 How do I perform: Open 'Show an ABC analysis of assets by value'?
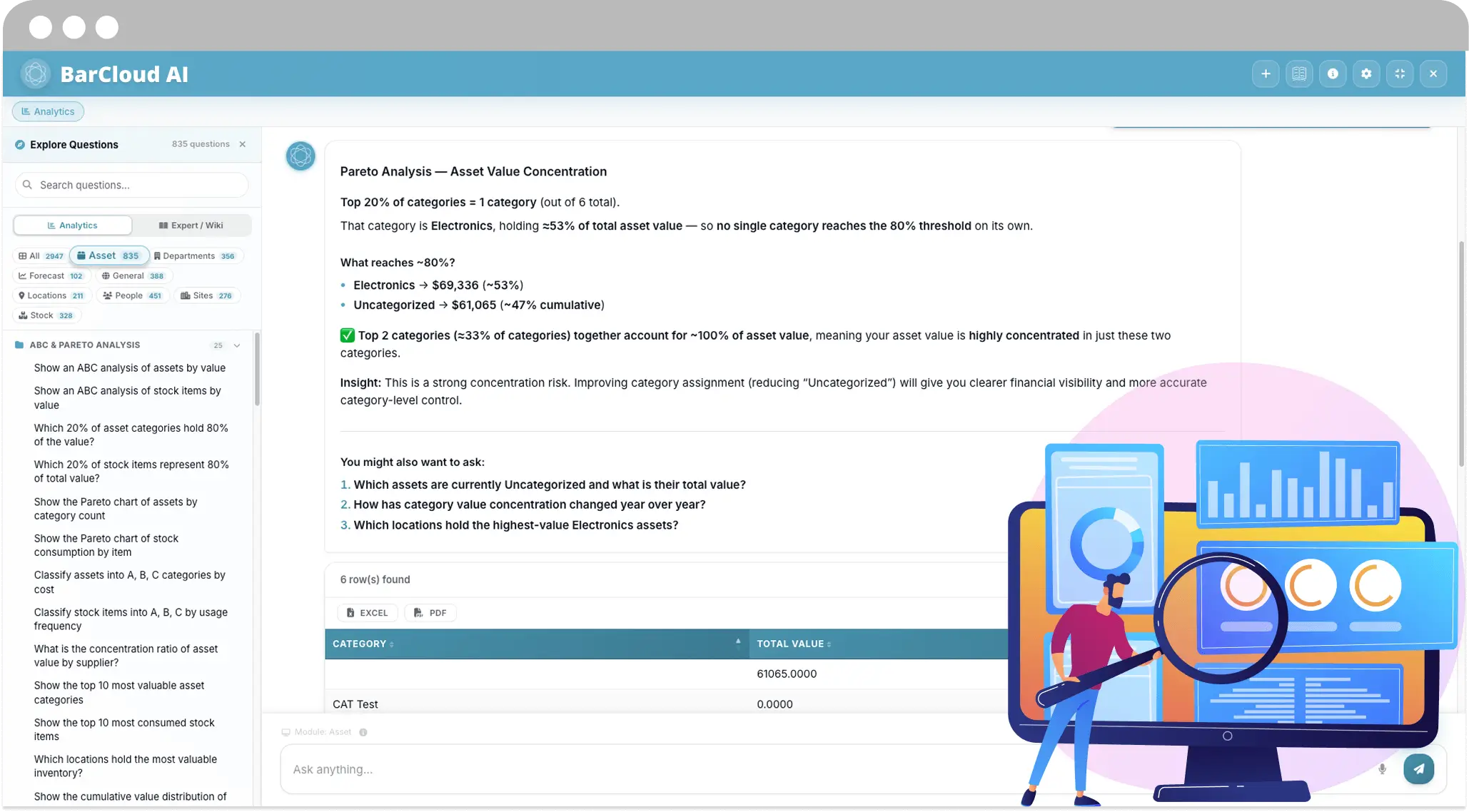pyautogui.click(x=130, y=368)
